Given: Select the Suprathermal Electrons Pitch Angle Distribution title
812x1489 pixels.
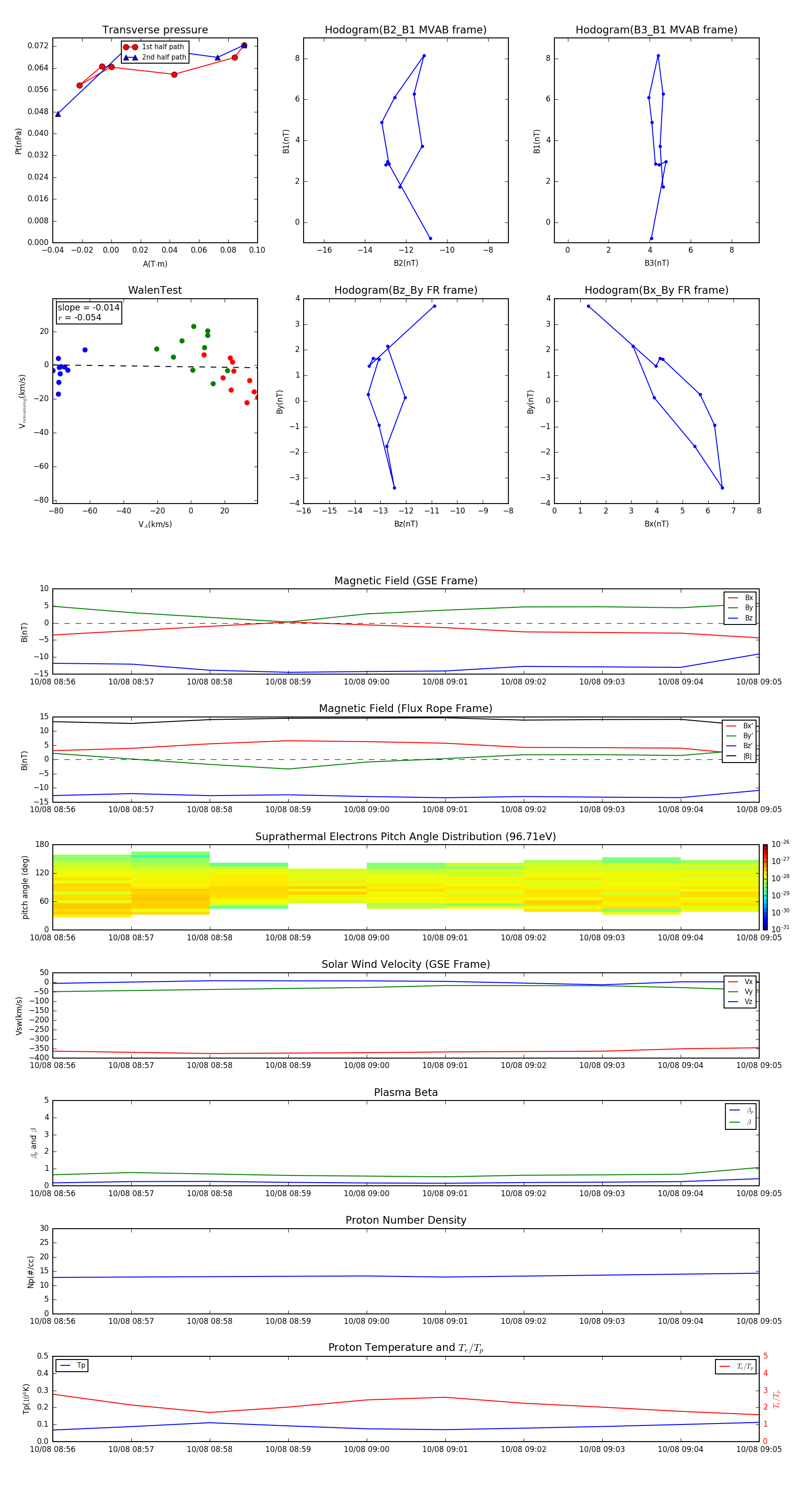Looking at the screenshot, I should 406,837.
